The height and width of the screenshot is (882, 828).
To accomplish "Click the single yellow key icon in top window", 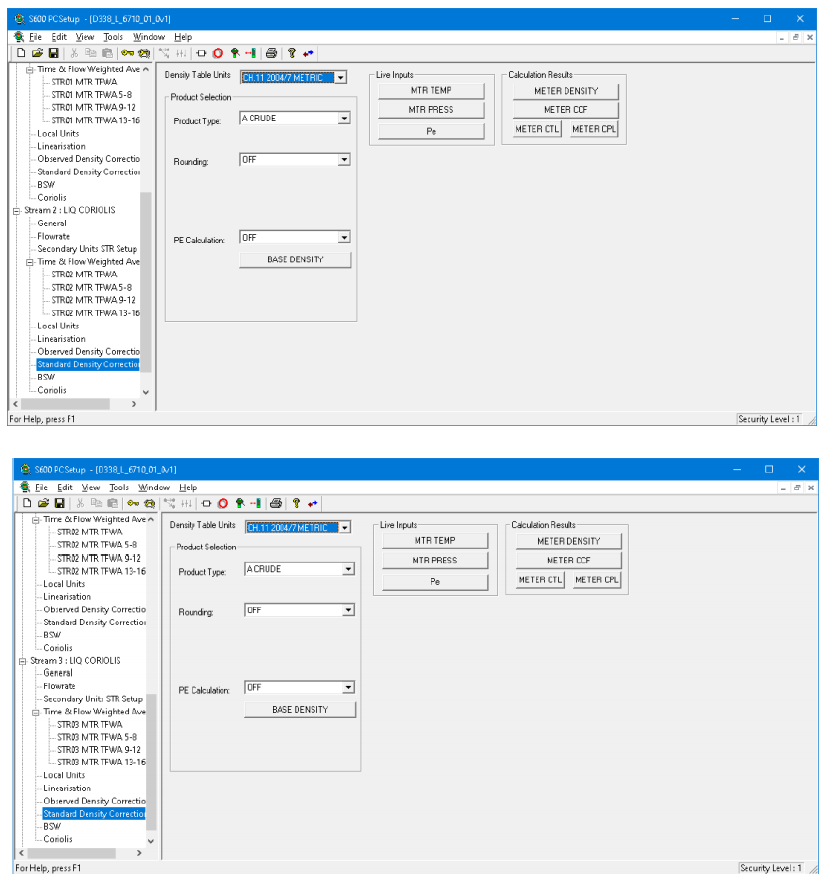I will (128, 53).
